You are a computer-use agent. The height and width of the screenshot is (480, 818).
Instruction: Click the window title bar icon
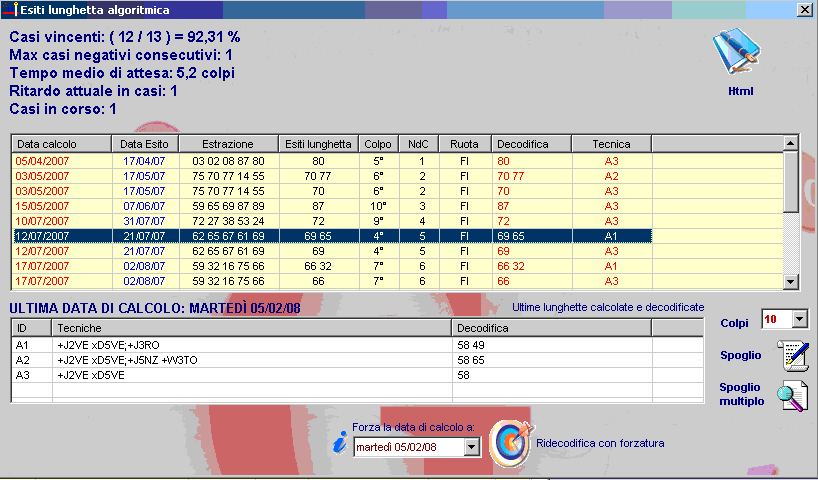10,9
